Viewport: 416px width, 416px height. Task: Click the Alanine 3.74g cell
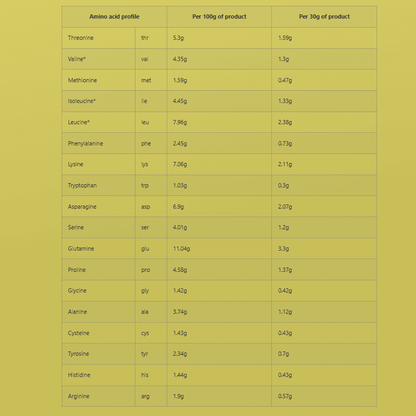(219, 312)
